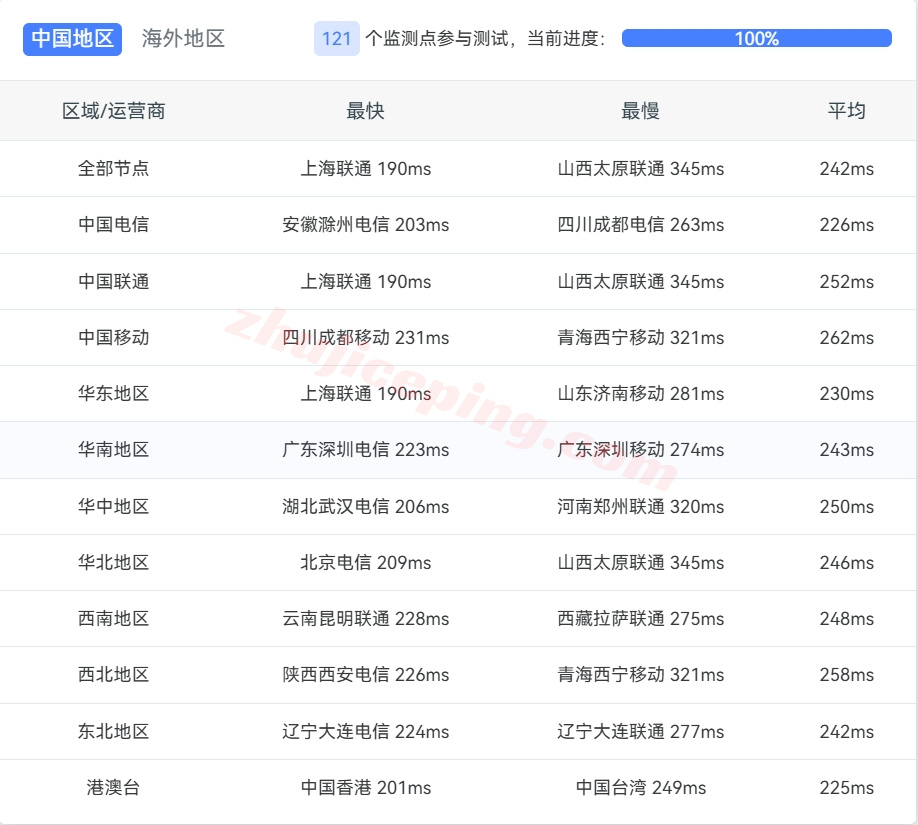Click fastest cell in 全部节点 row
This screenshot has width=918, height=825.
(365, 169)
